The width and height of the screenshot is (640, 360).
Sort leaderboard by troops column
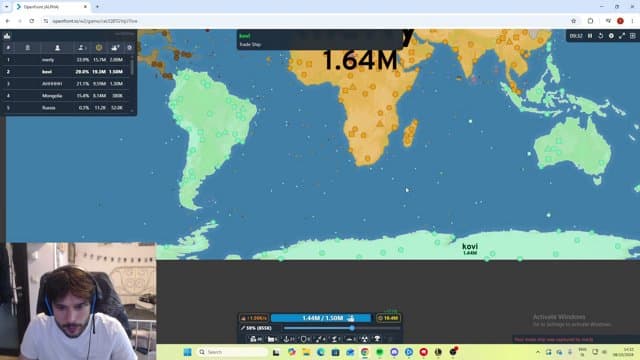pos(115,48)
